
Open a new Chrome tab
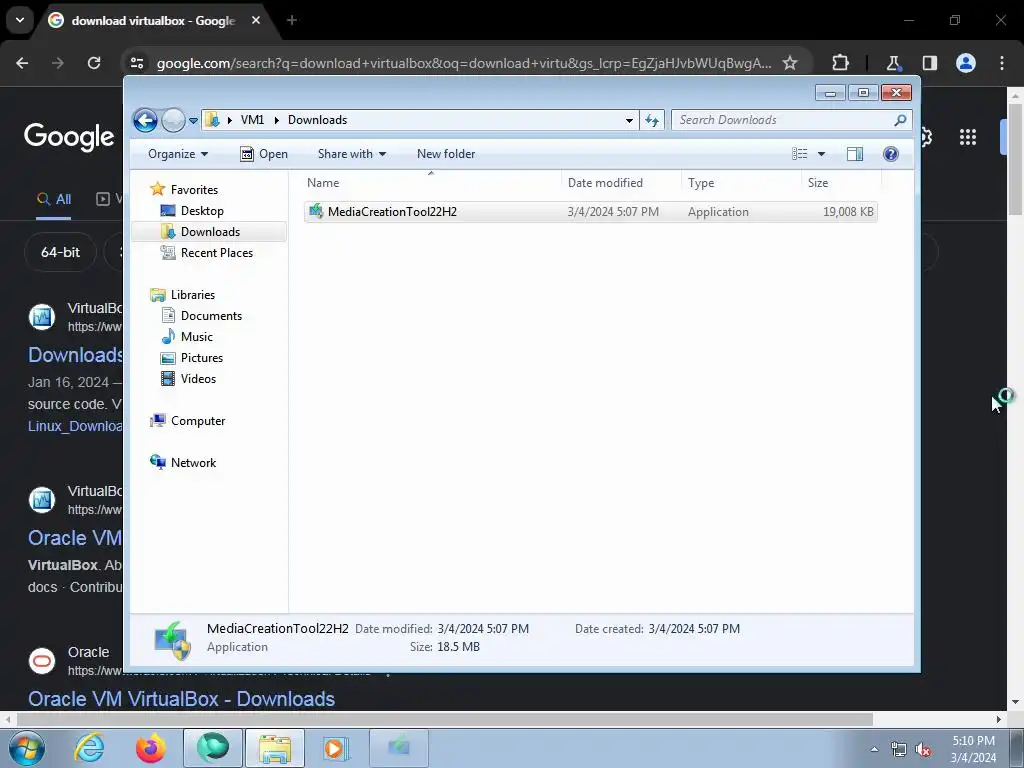click(x=292, y=20)
